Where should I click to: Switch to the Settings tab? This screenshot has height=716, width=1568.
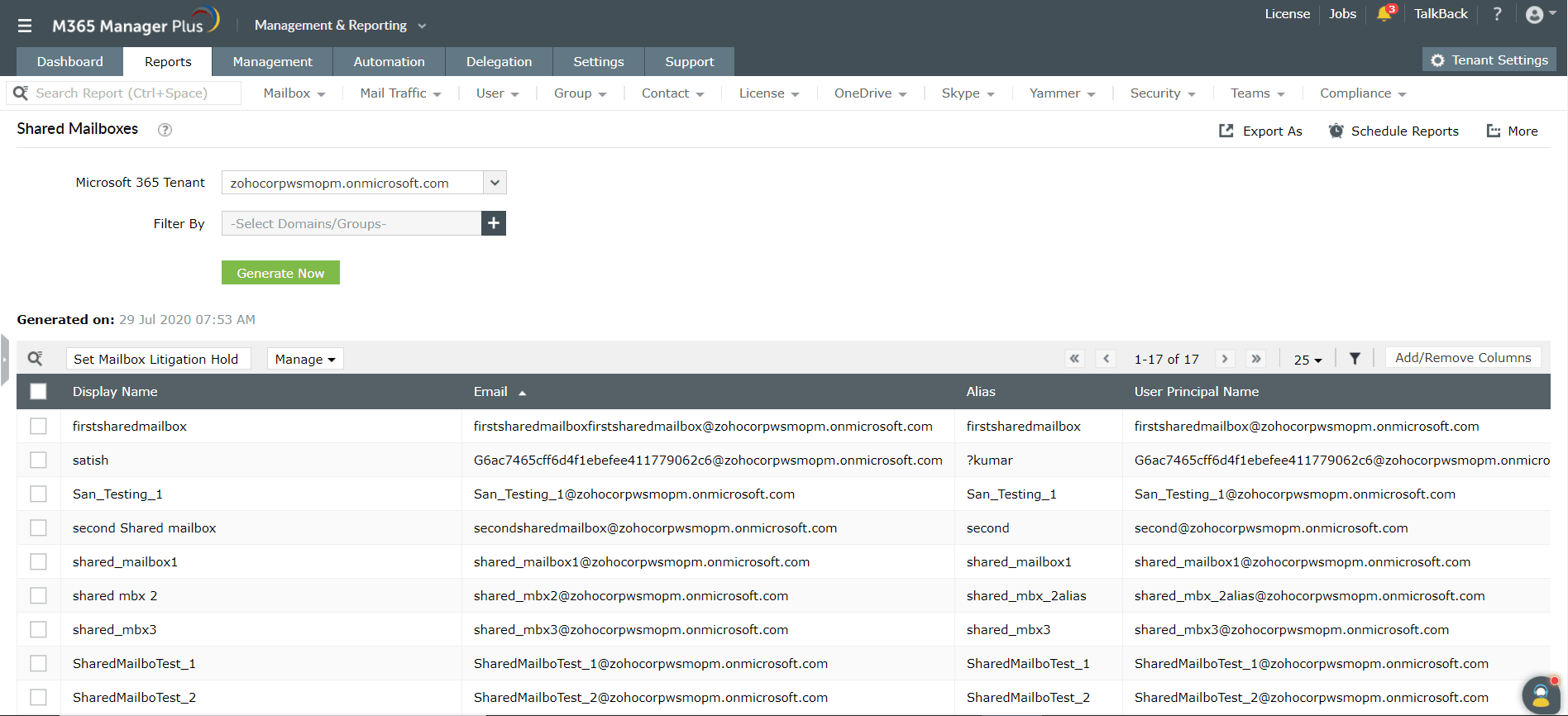pyautogui.click(x=598, y=62)
